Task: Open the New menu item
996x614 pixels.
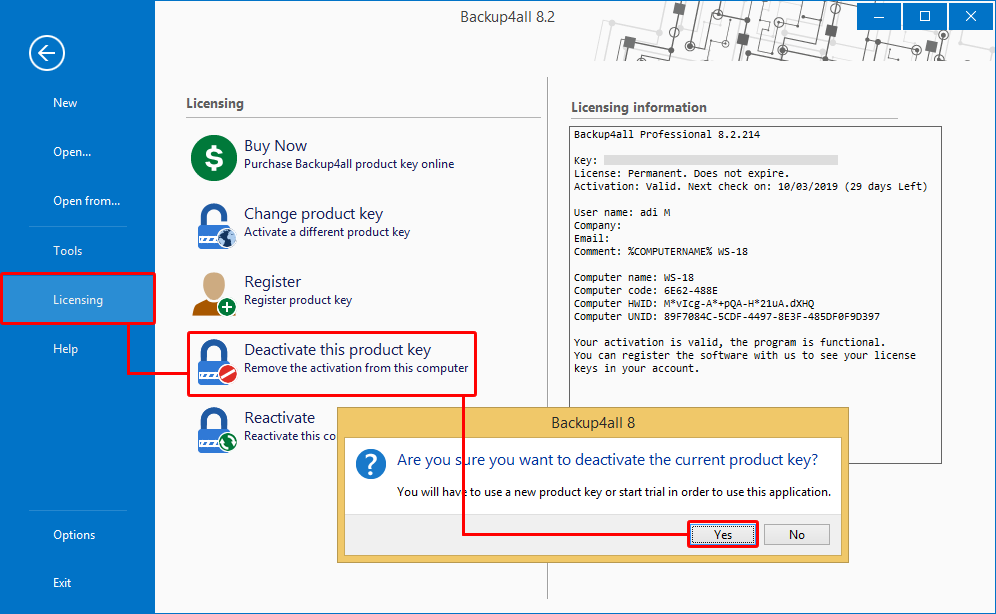Action: [x=65, y=103]
